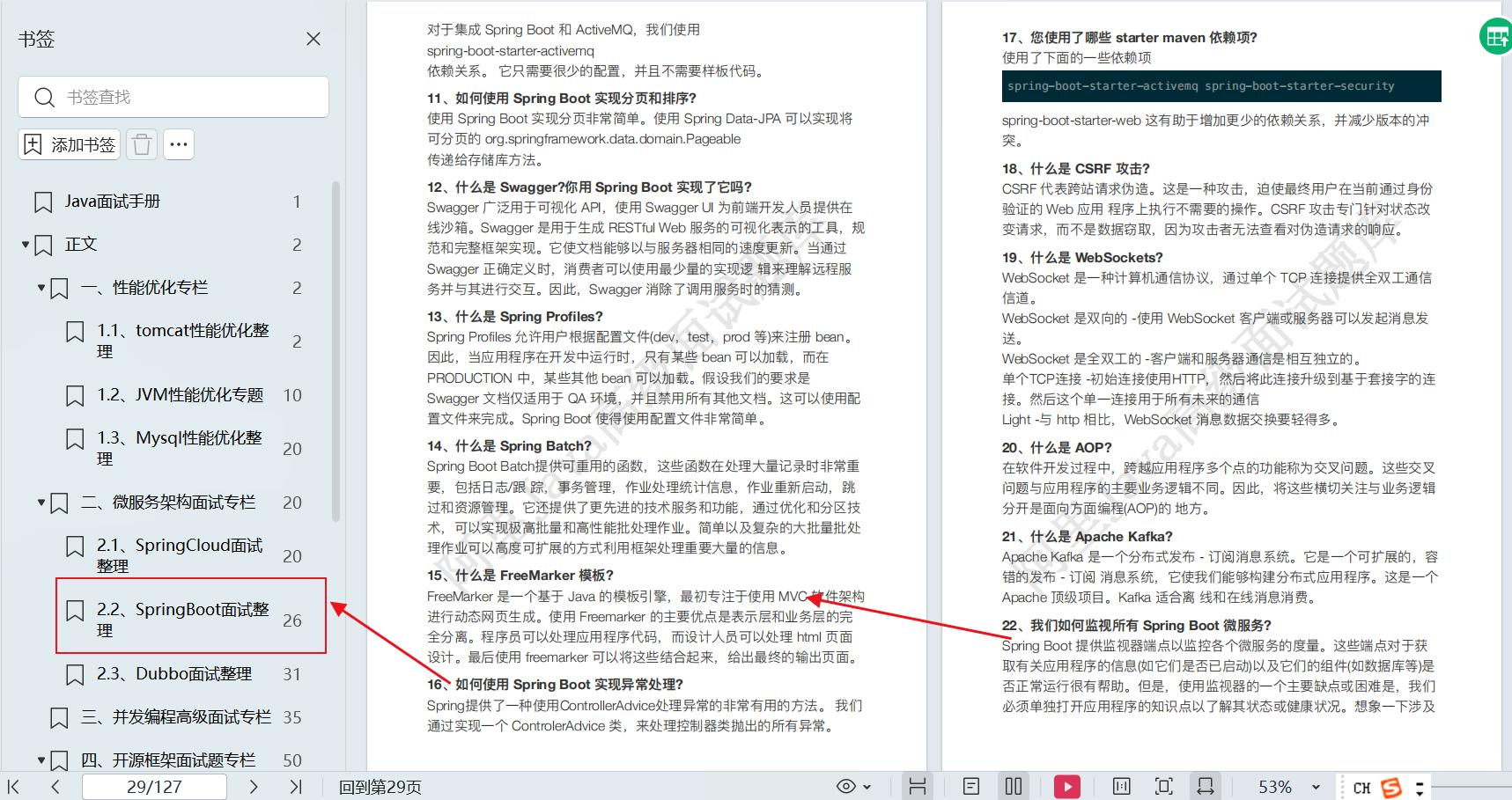Select the 四、开源框架面试题专栏 bookmark

click(x=168, y=760)
